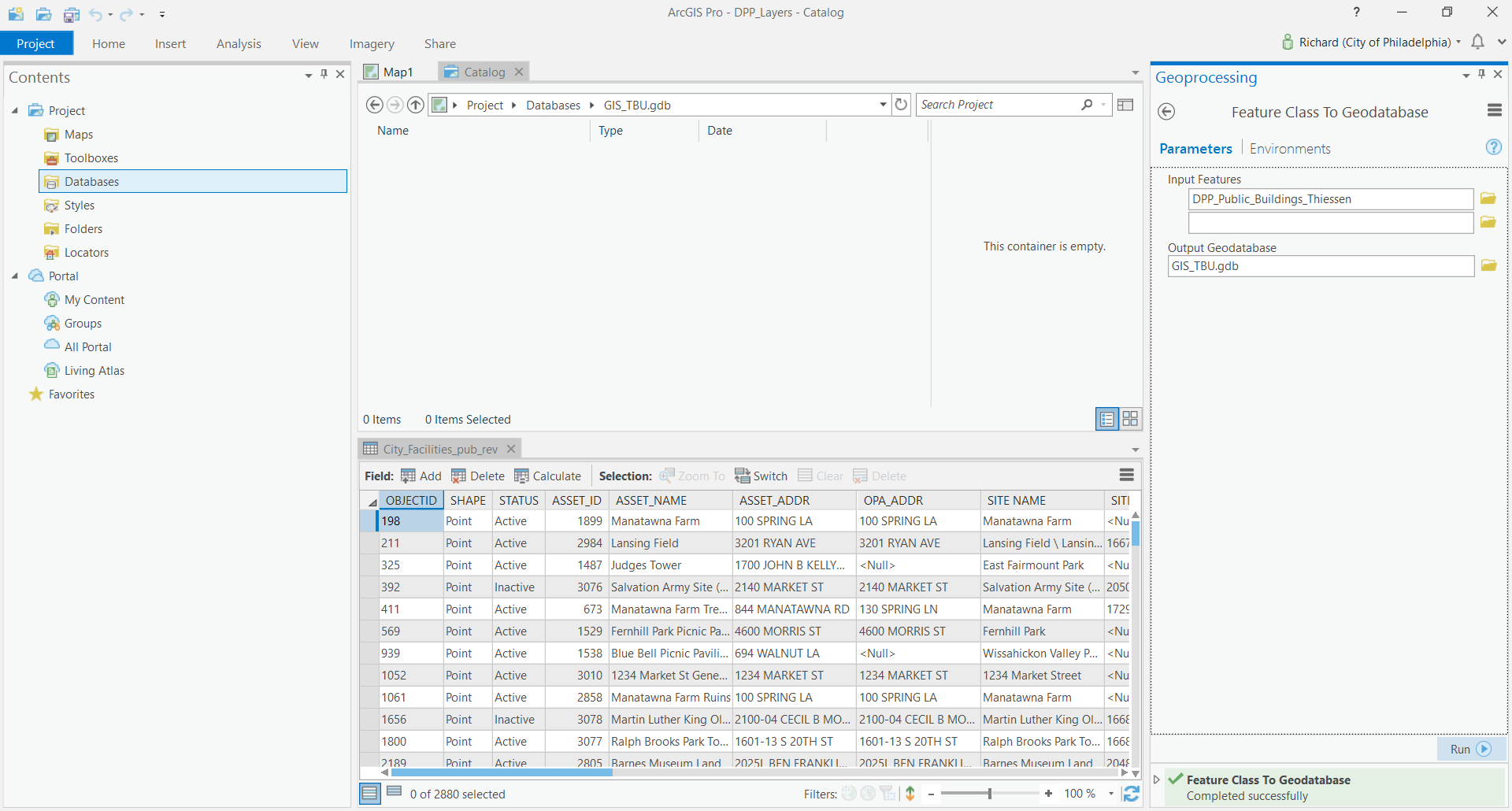The width and height of the screenshot is (1512, 811).
Task: Select Living Atlas in the Contents tree
Action: pyautogui.click(x=94, y=370)
